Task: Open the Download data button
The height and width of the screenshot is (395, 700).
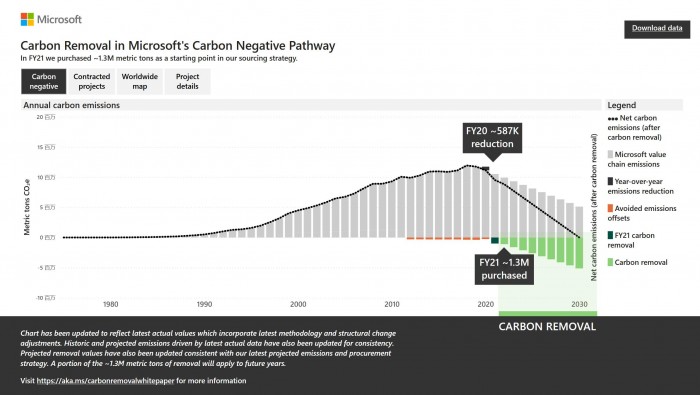Action: coord(657,29)
